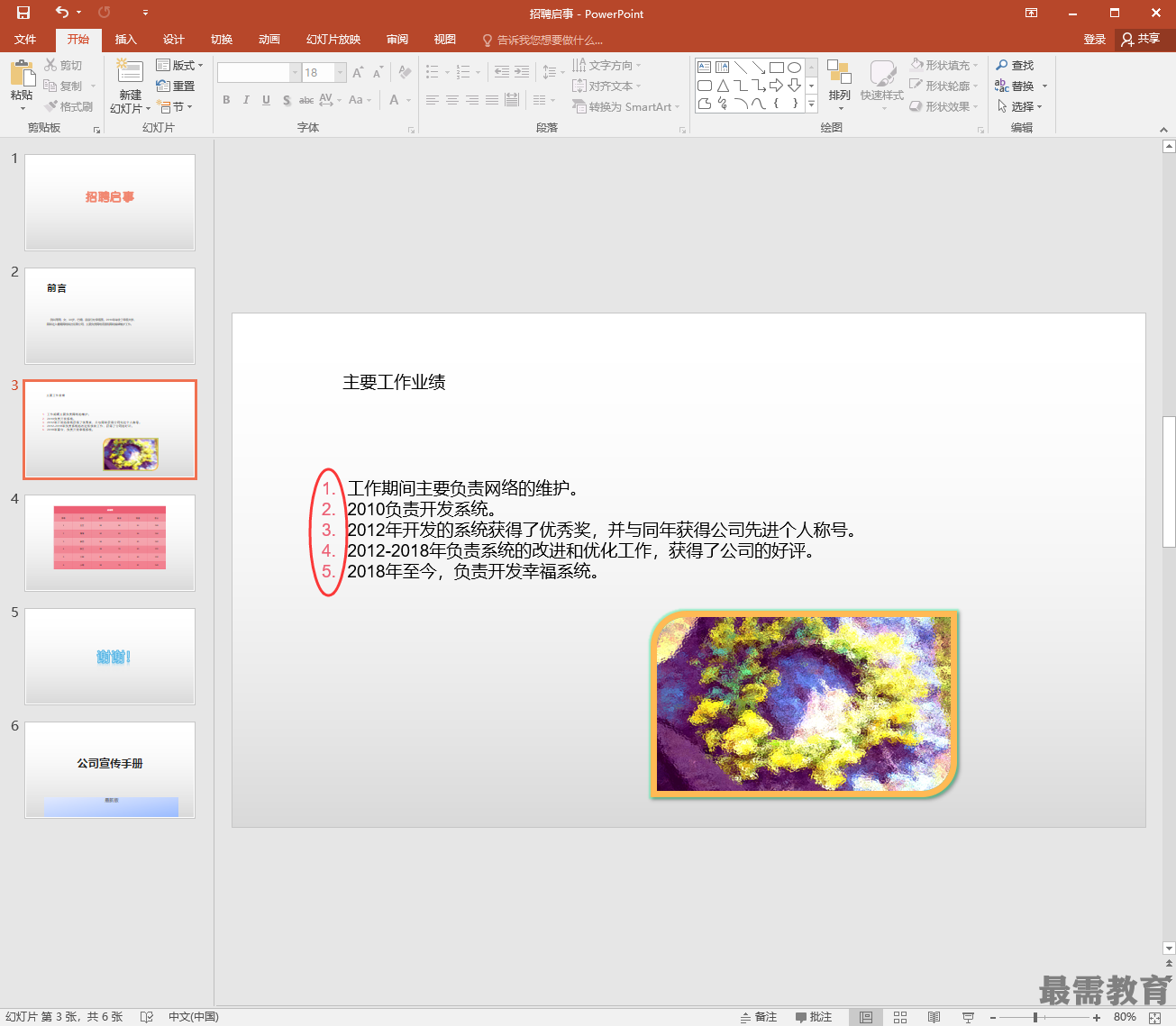Open the Paste button
Screen dimensions: 1176x1026
22,85
